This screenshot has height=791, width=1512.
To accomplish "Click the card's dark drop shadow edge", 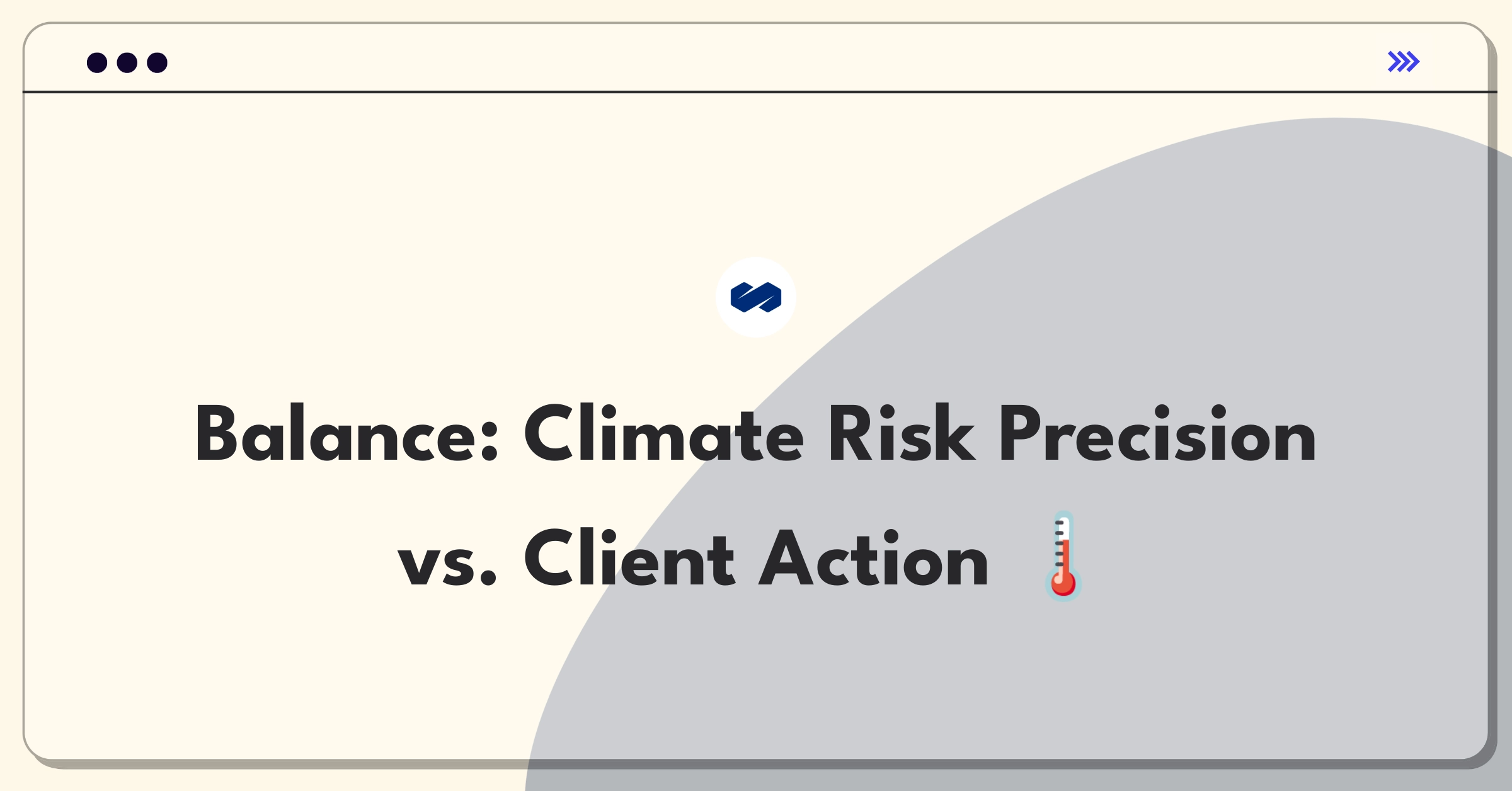I will coord(1493,441).
